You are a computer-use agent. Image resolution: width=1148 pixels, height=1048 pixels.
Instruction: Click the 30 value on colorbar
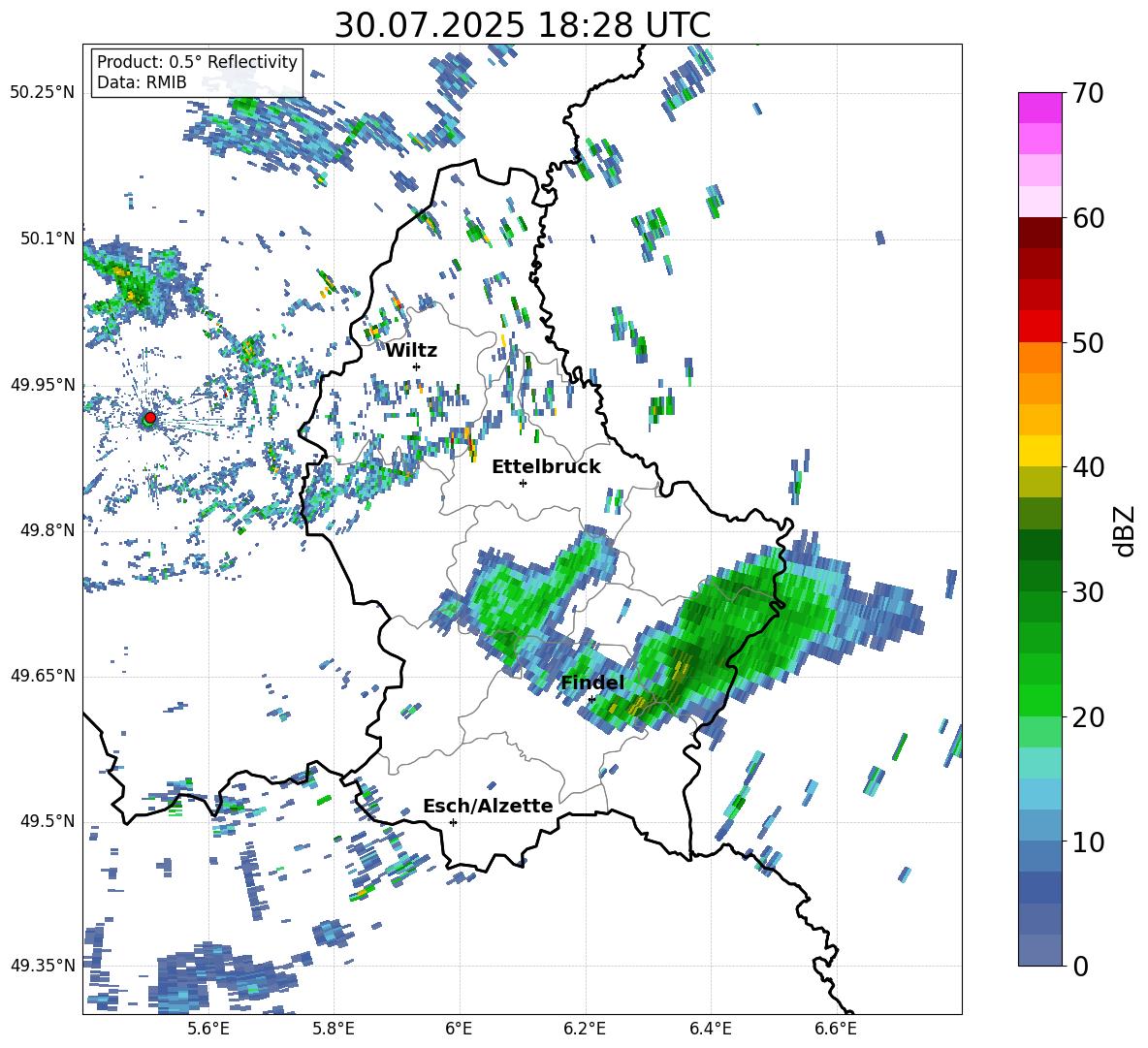point(1088,592)
